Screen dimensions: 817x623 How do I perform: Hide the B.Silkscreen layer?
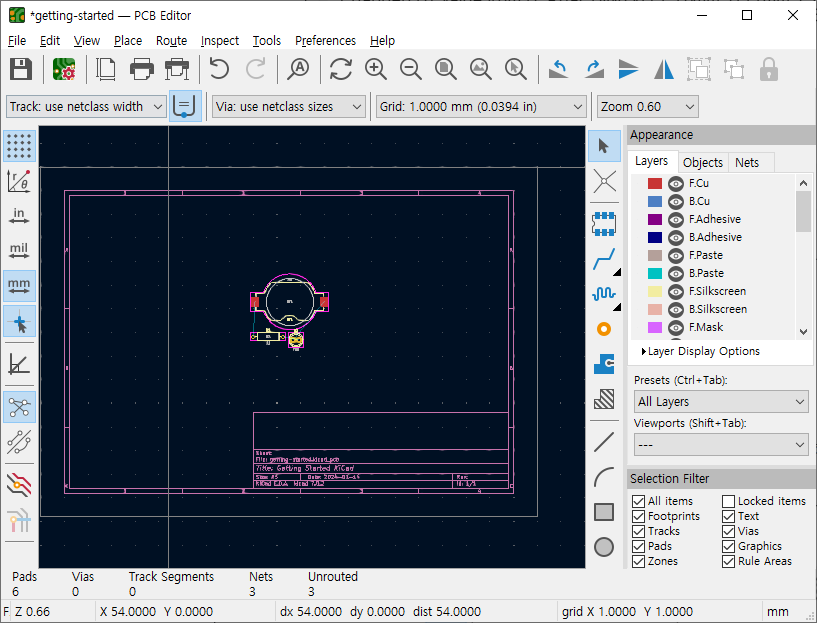(676, 309)
